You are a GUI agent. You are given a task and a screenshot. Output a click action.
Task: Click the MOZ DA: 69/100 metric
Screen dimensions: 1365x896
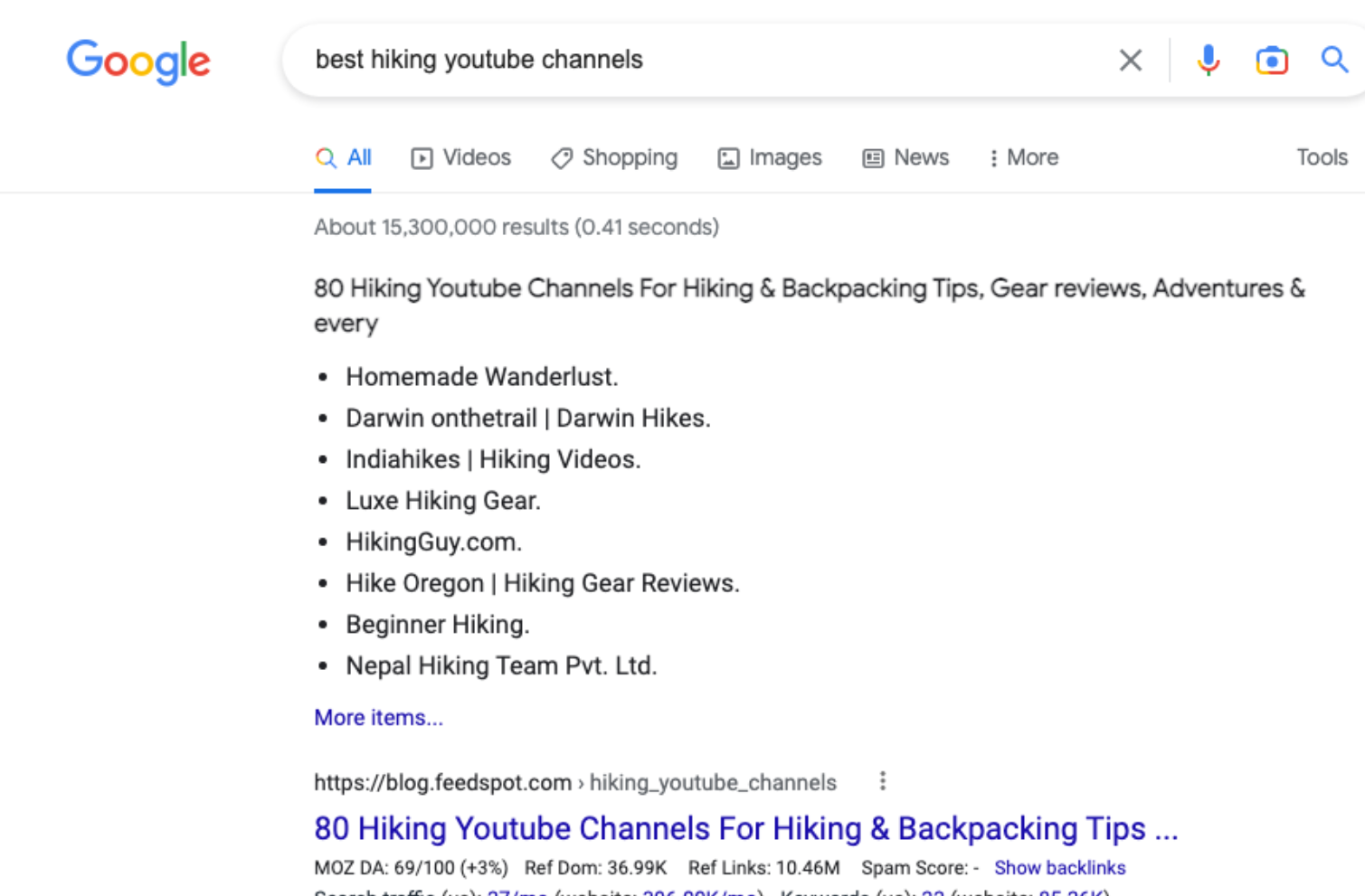tap(411, 868)
